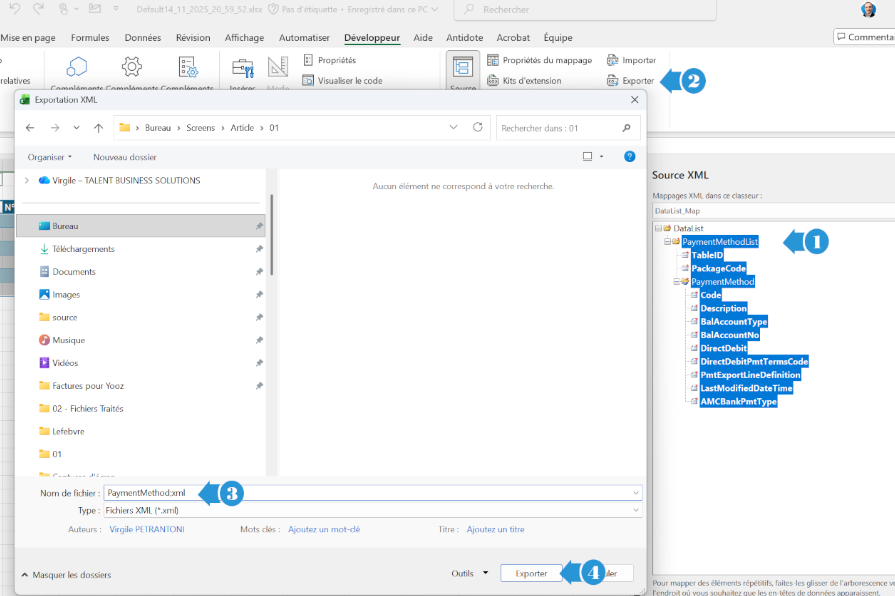Open the Source XML pane button

(463, 70)
